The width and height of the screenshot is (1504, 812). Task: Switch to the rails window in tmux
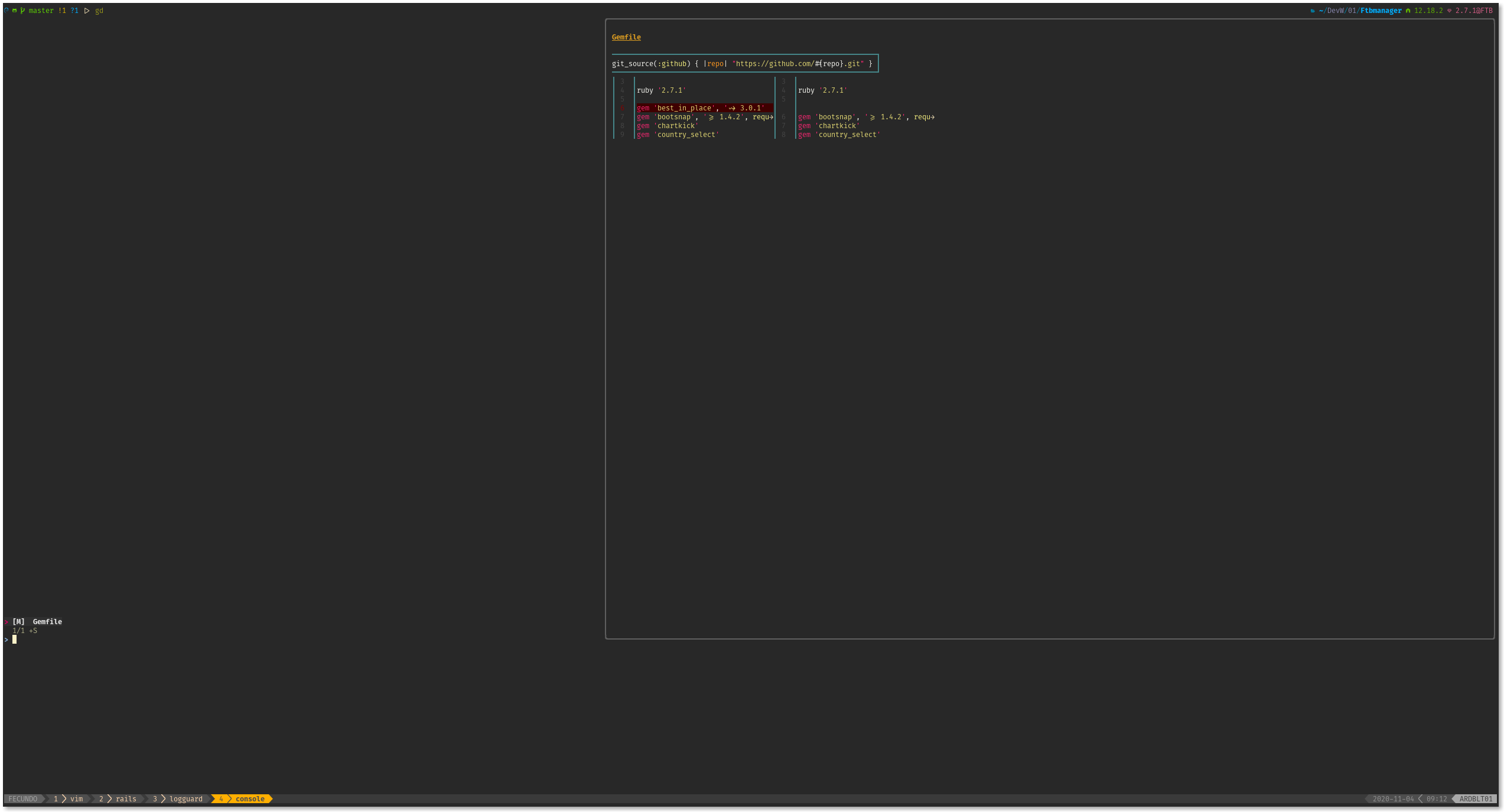(126, 798)
